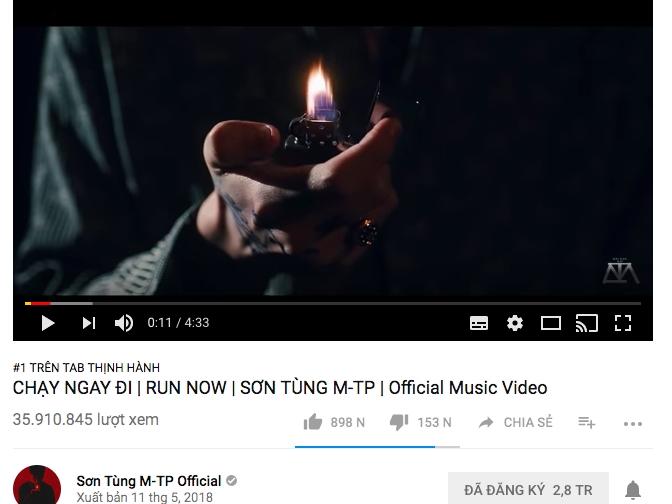The width and height of the screenshot is (672, 504).
Task: Share the video via CHIA SẺ
Action: point(516,423)
